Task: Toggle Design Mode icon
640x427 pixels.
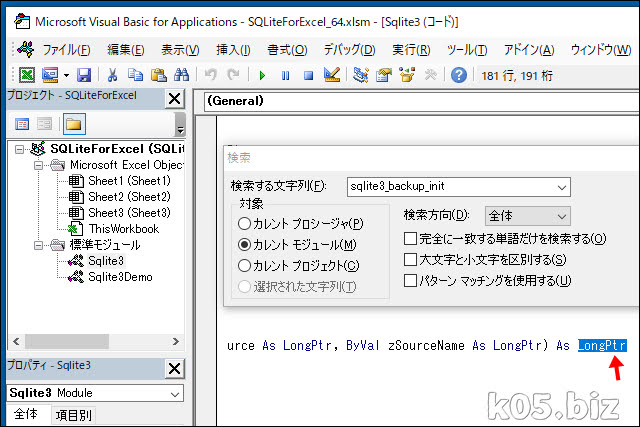Action: 331,75
